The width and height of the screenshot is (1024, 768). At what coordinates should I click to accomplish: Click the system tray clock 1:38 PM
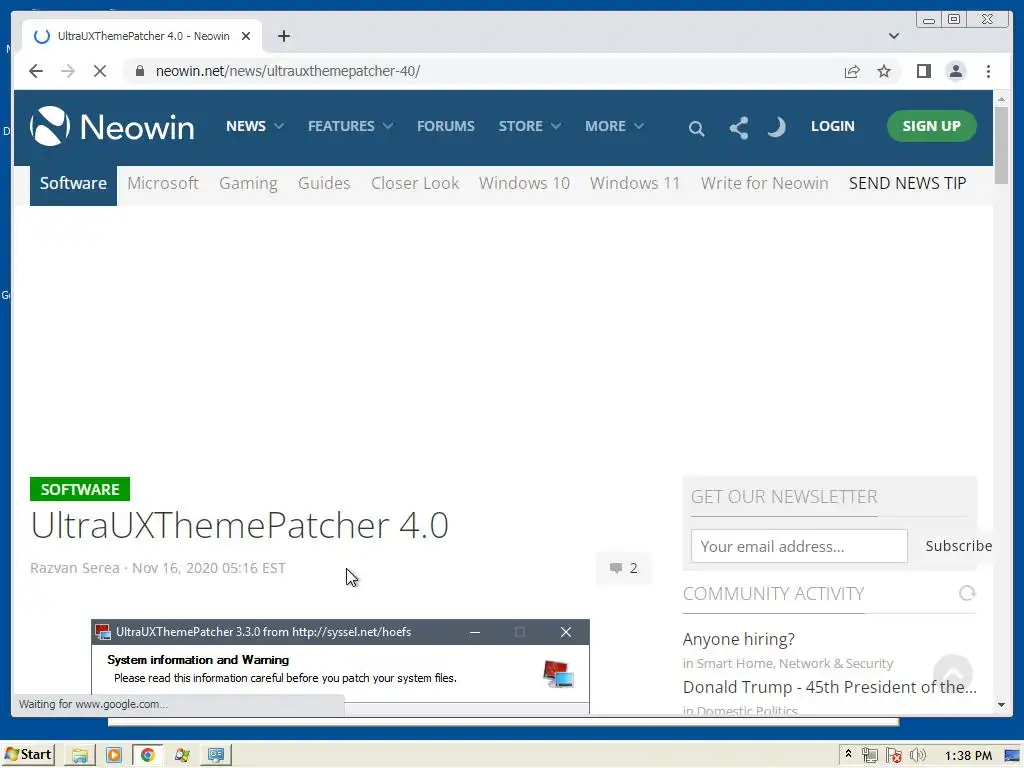968,756
